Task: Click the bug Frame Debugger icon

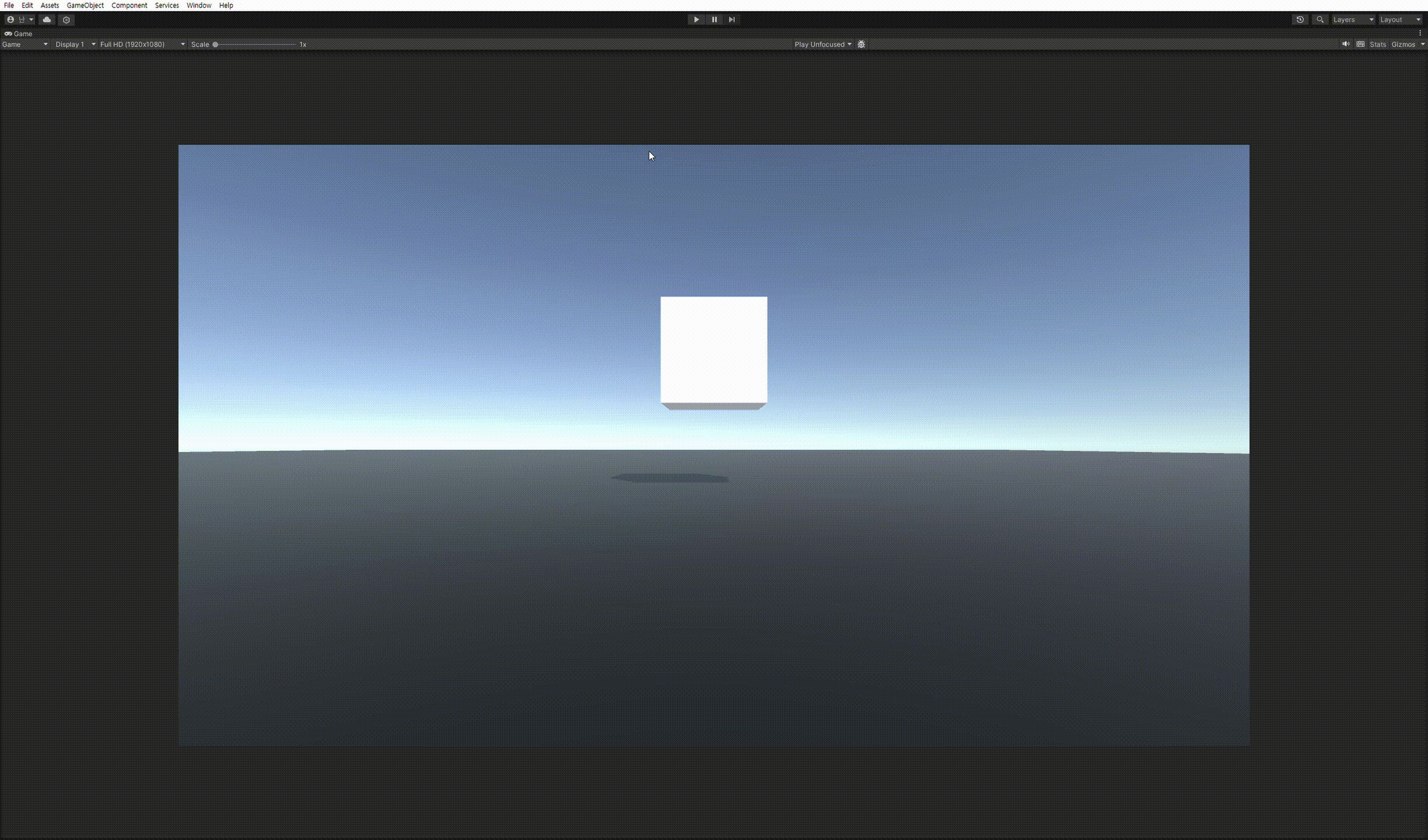Action: (x=861, y=44)
